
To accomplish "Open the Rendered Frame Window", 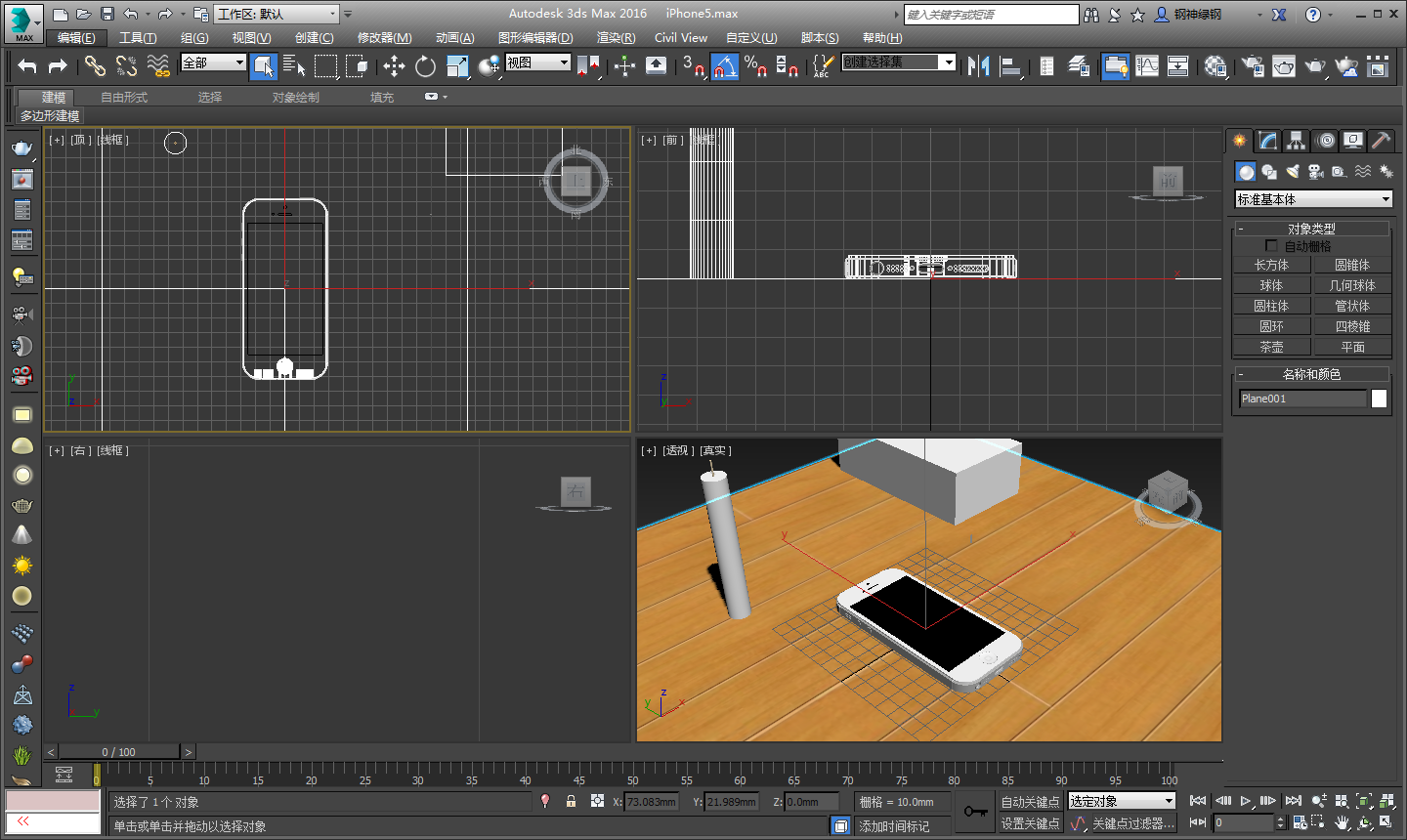I will (1284, 65).
